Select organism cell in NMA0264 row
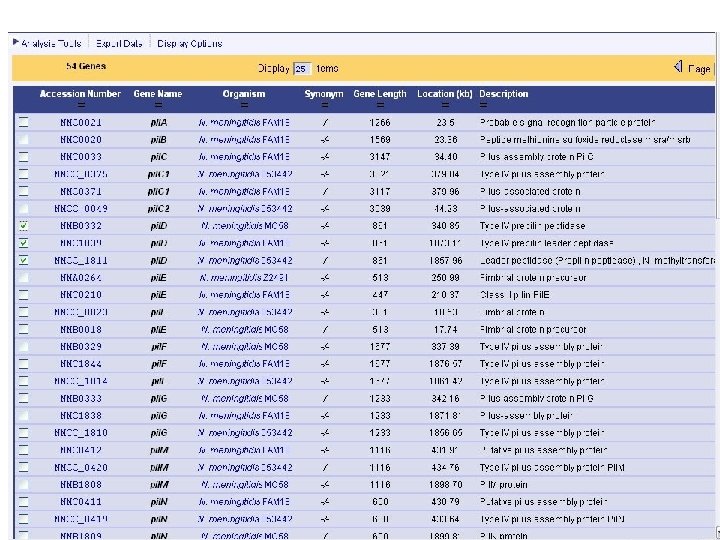 [x=244, y=278]
